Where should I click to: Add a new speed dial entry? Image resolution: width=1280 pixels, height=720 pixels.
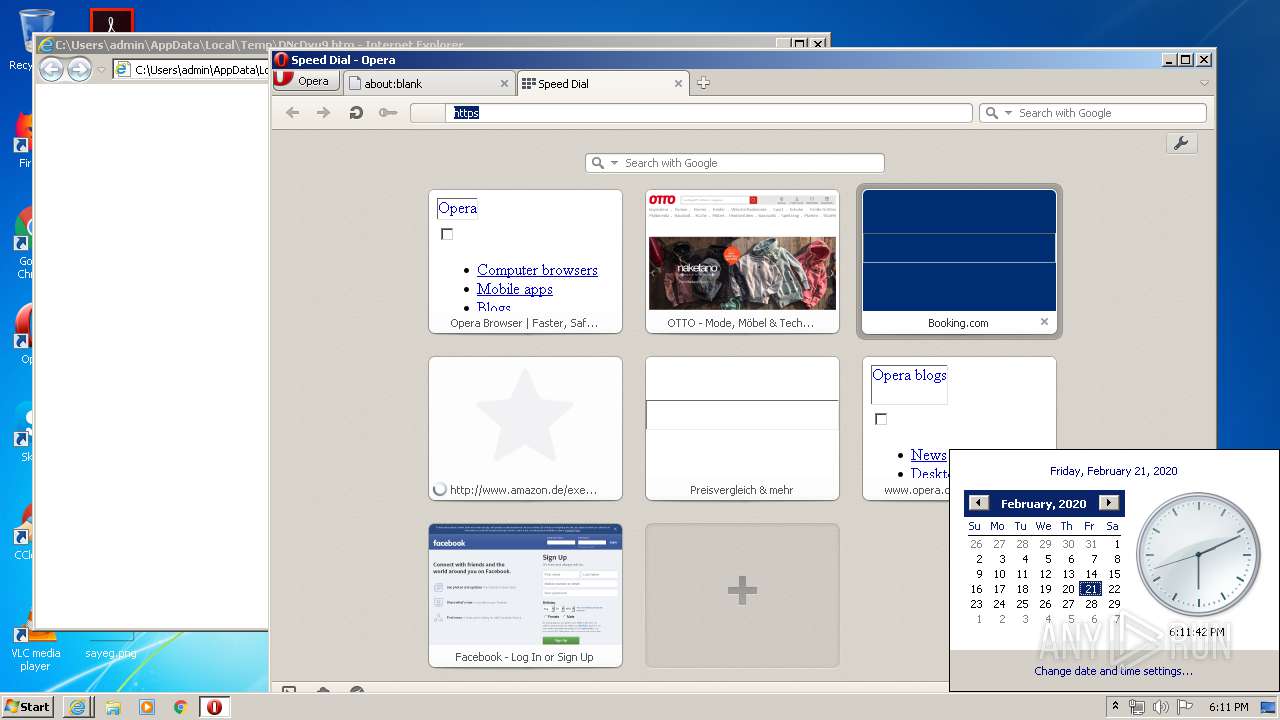[x=742, y=595]
